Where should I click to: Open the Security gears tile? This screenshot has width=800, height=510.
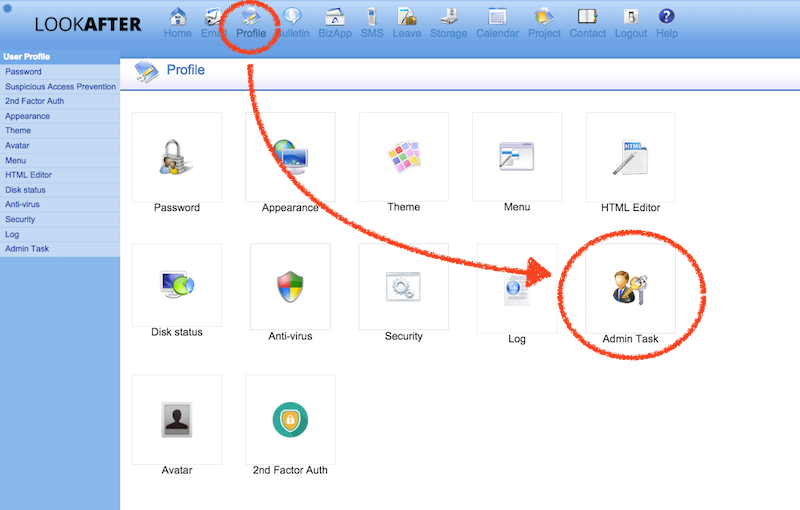point(404,287)
